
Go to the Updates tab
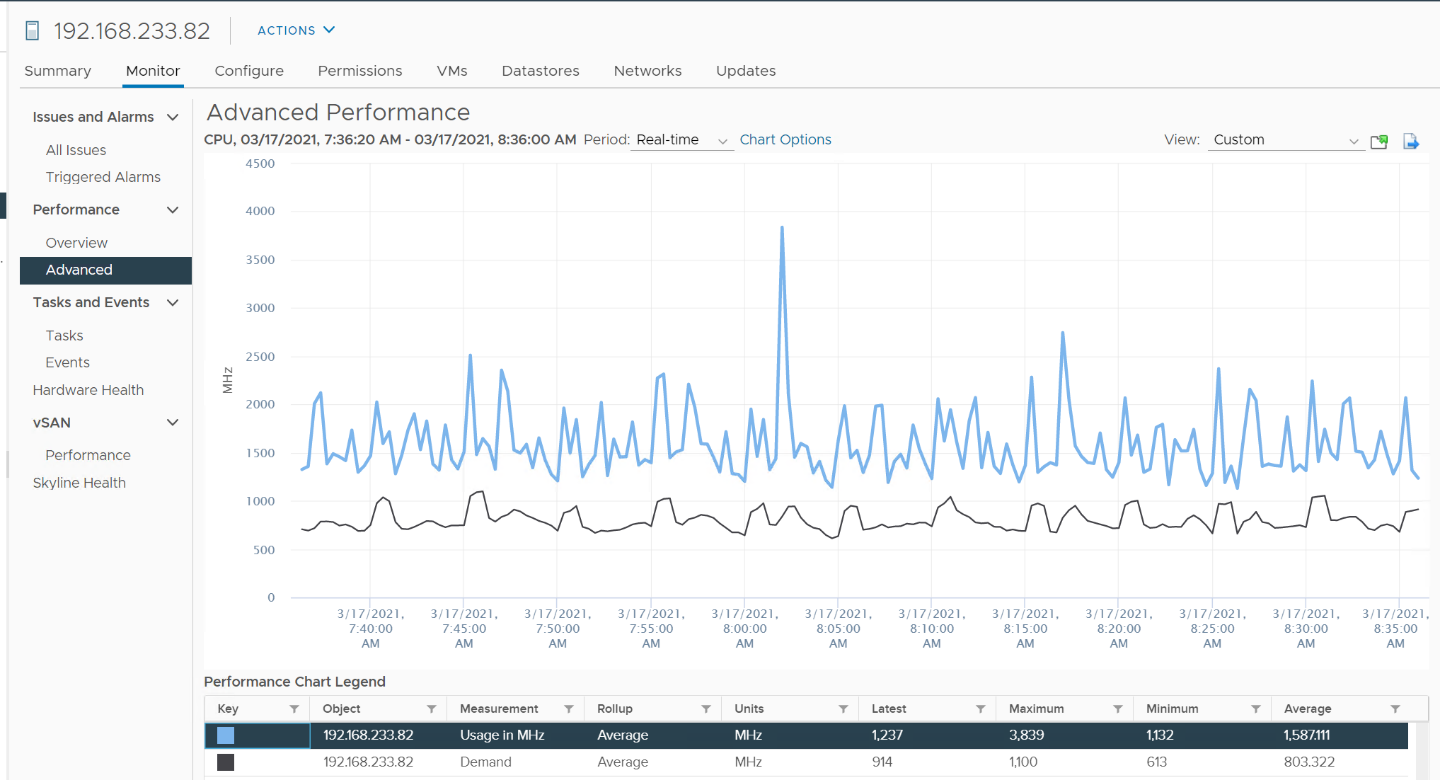[746, 71]
